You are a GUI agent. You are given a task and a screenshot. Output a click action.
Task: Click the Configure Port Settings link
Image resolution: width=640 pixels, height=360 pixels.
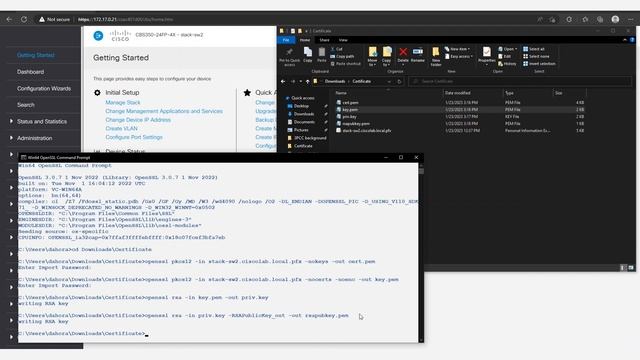[134, 137]
